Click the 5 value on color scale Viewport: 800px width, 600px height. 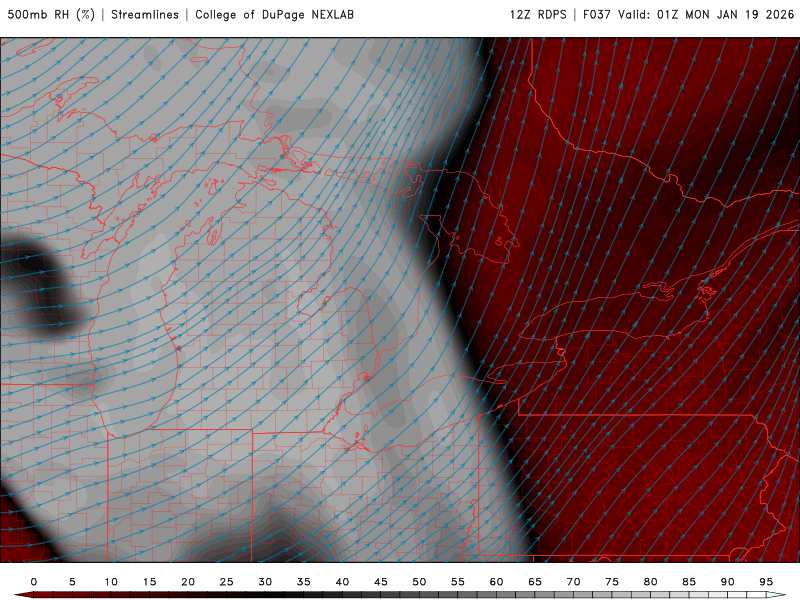[x=72, y=582]
